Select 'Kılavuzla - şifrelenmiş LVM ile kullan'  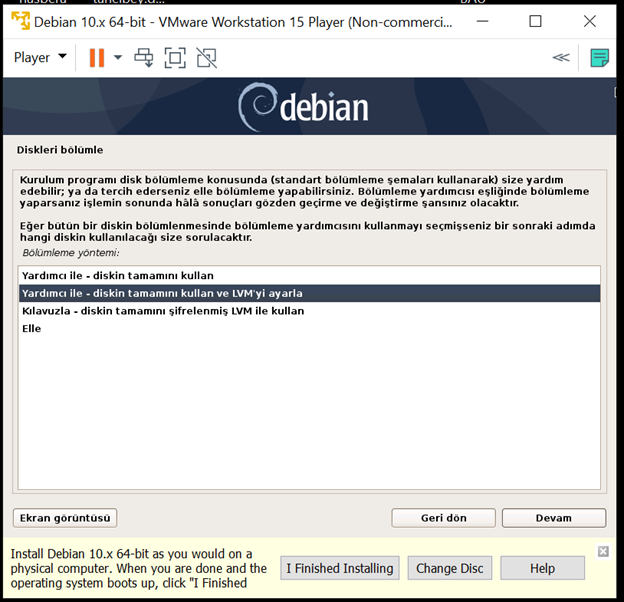point(309,311)
